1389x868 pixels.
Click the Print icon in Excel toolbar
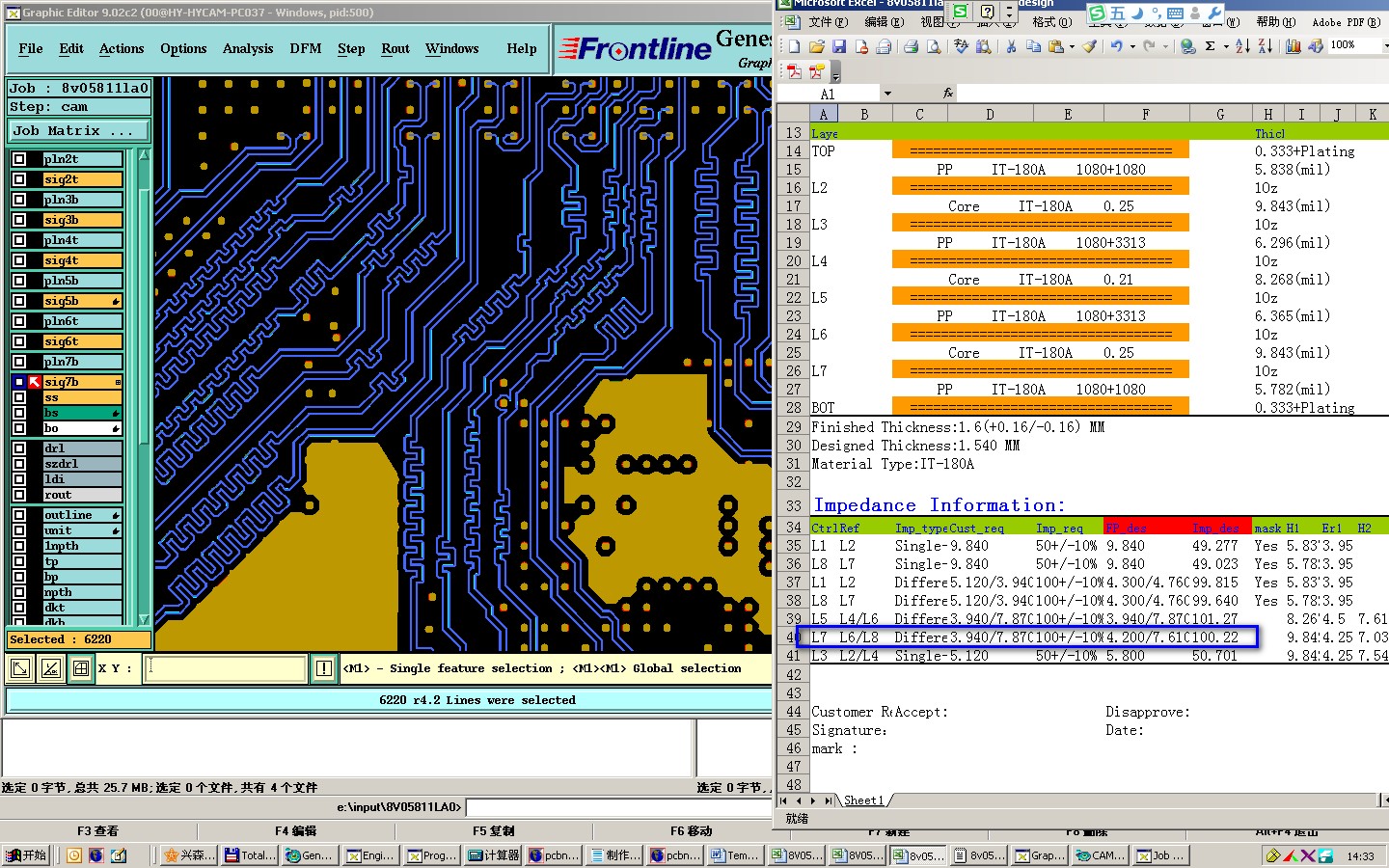[x=911, y=46]
